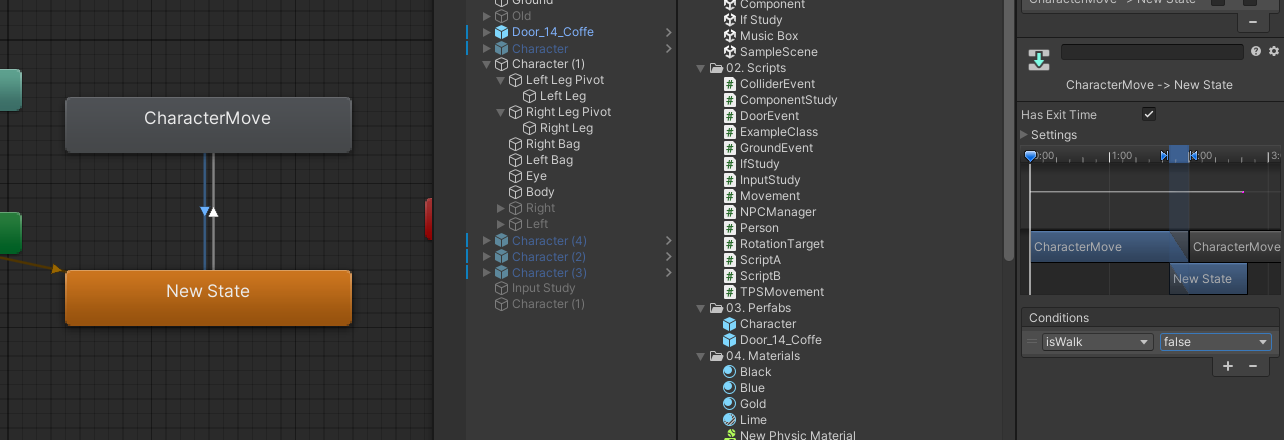Click the transition name input field
The image size is (1284, 440).
1153,52
